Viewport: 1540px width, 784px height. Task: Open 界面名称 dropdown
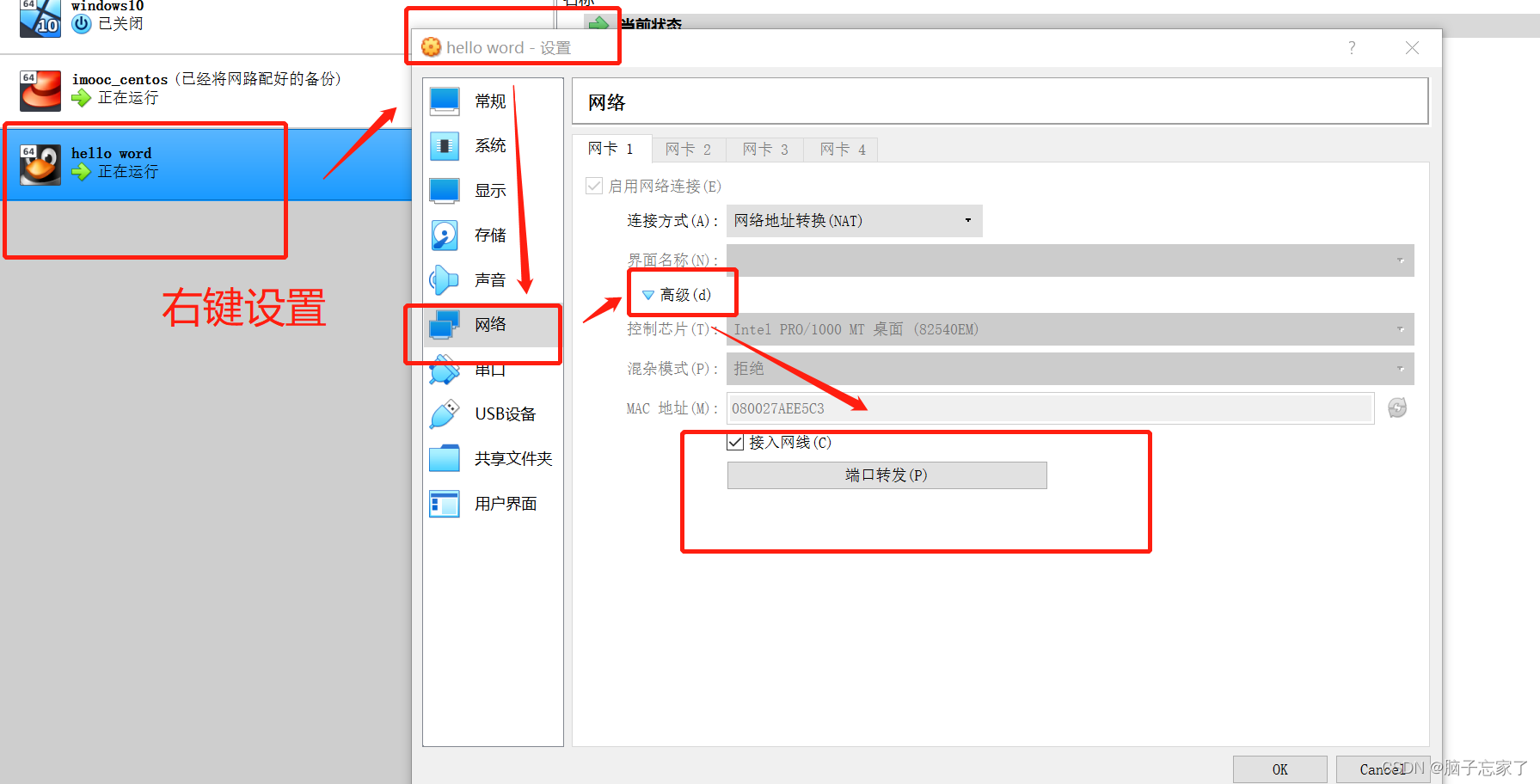(1071, 260)
